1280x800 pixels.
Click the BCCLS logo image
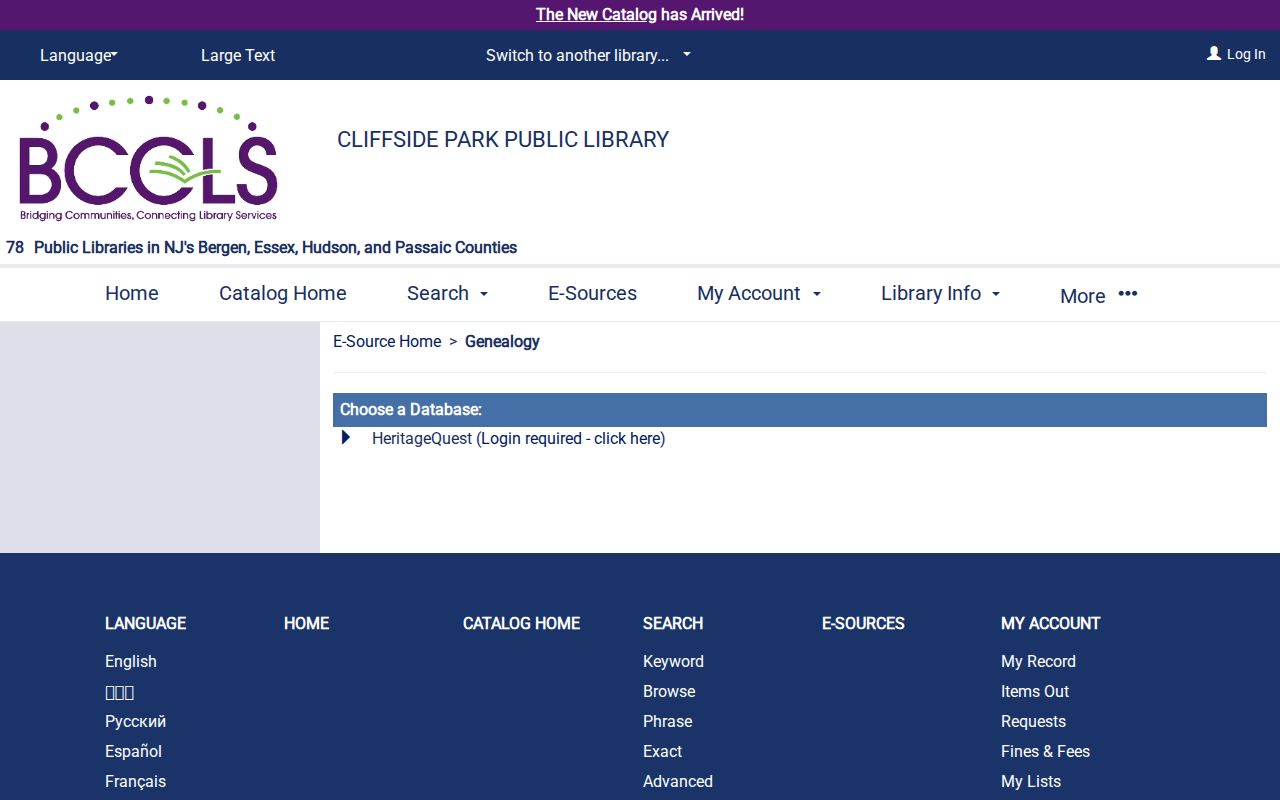(148, 159)
